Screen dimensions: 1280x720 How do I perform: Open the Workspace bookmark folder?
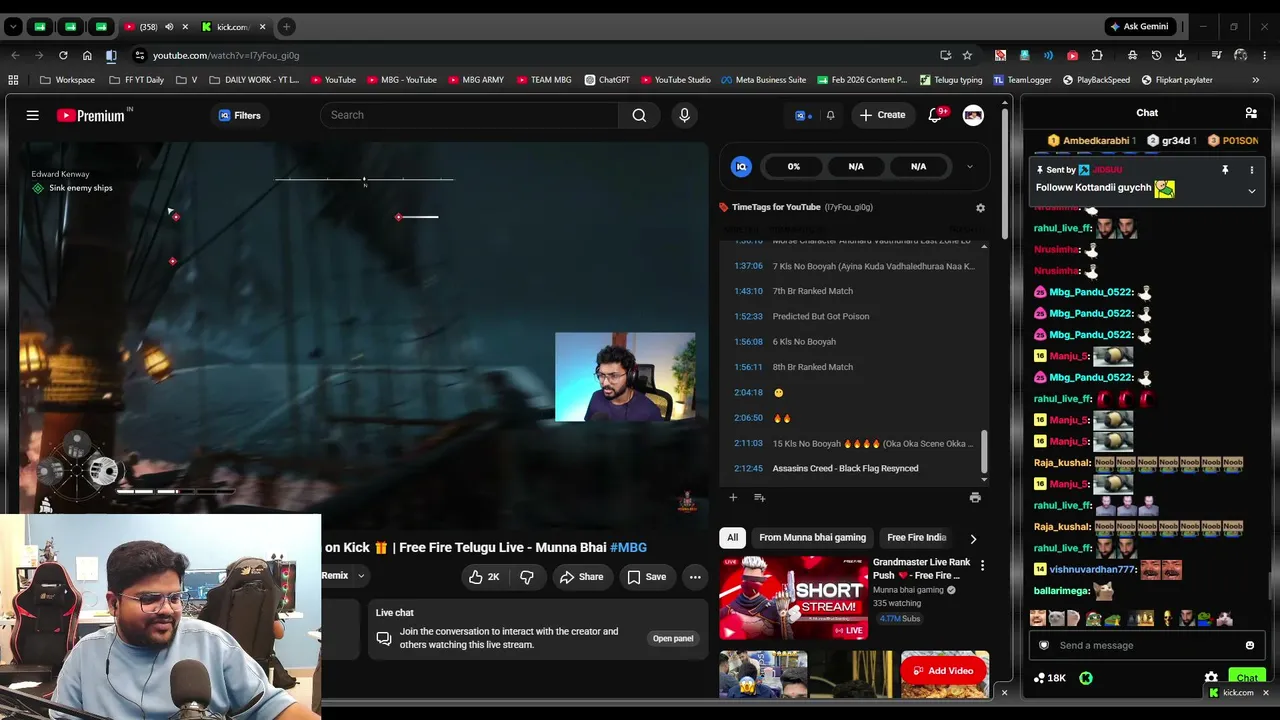tap(68, 80)
